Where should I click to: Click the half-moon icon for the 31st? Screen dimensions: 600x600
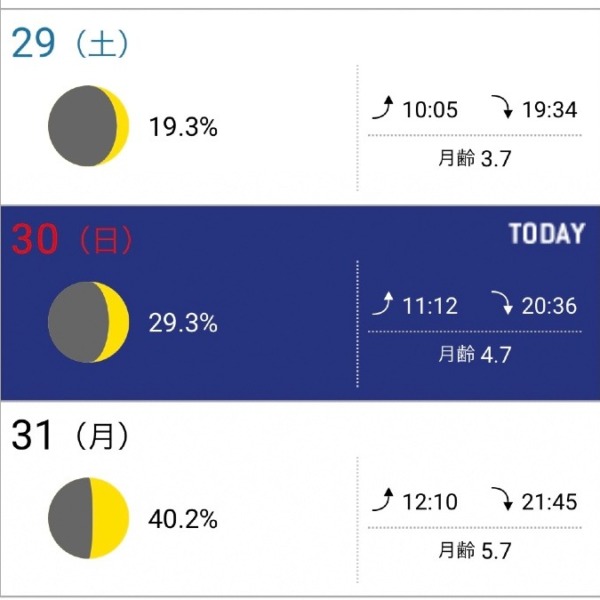click(89, 518)
